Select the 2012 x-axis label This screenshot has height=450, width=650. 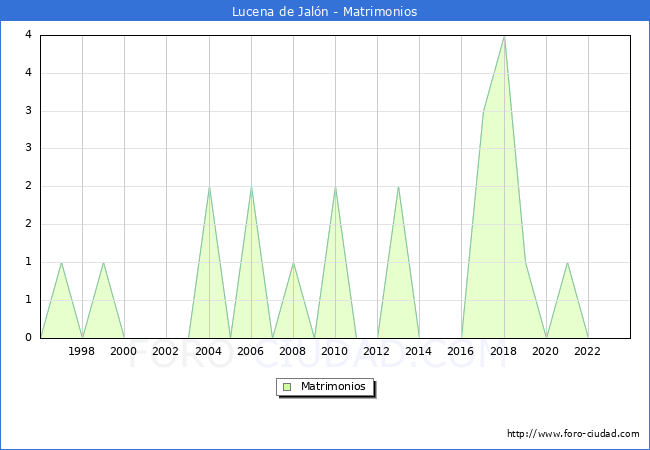tap(376, 351)
